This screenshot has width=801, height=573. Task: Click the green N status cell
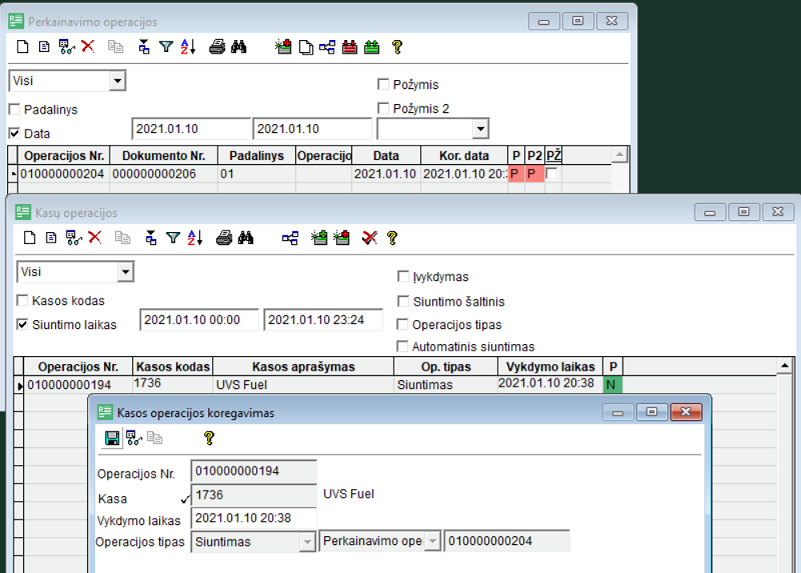[x=613, y=384]
